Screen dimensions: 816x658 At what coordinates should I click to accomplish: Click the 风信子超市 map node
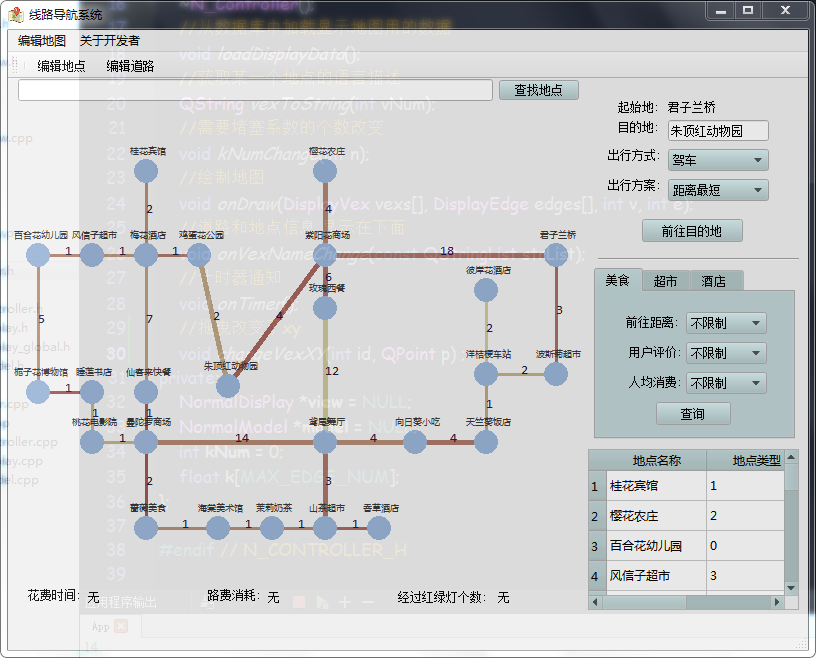tap(92, 255)
